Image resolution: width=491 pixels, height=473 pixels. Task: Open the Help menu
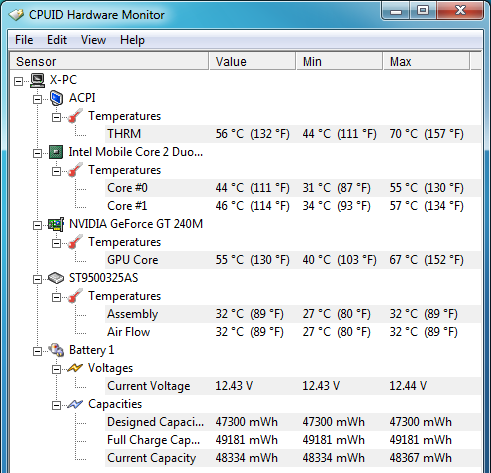pyautogui.click(x=132, y=40)
